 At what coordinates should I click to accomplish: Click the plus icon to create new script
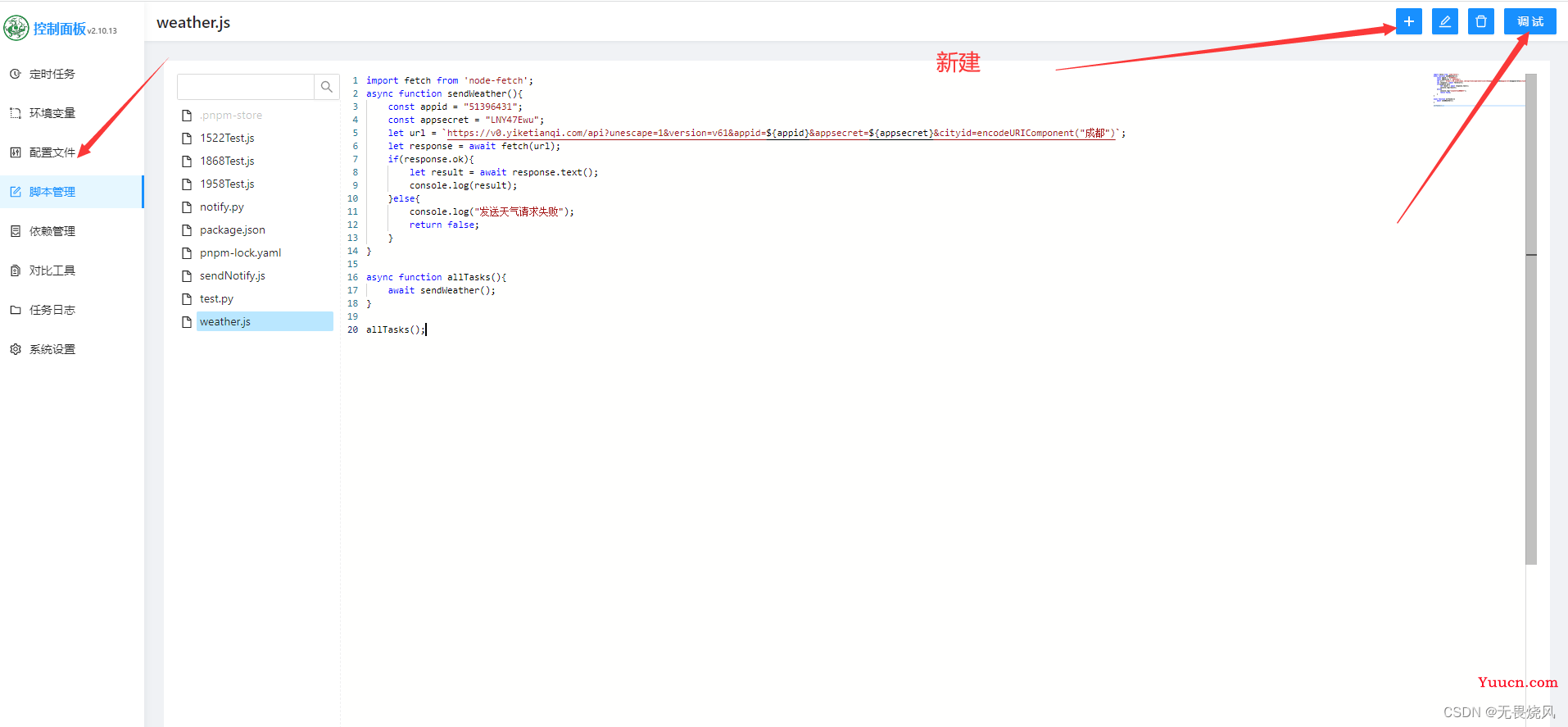pos(1408,21)
